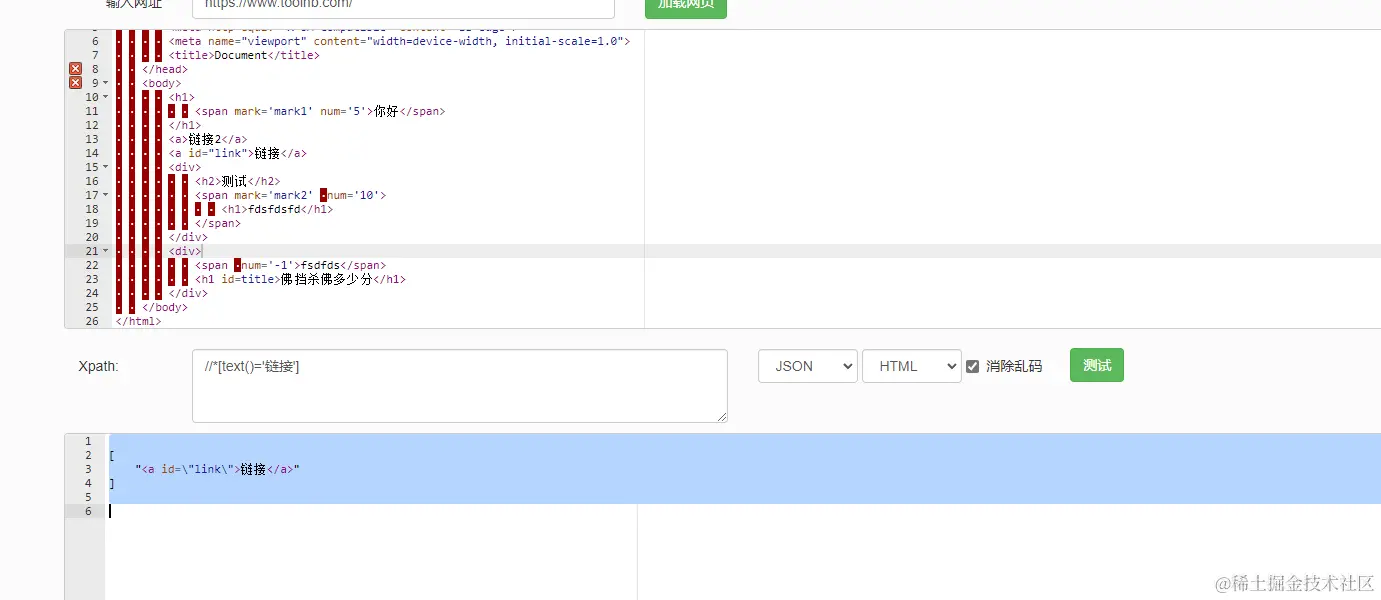Click into the Xpath expression textarea
Screen dimensions: 1381x600
pos(460,386)
